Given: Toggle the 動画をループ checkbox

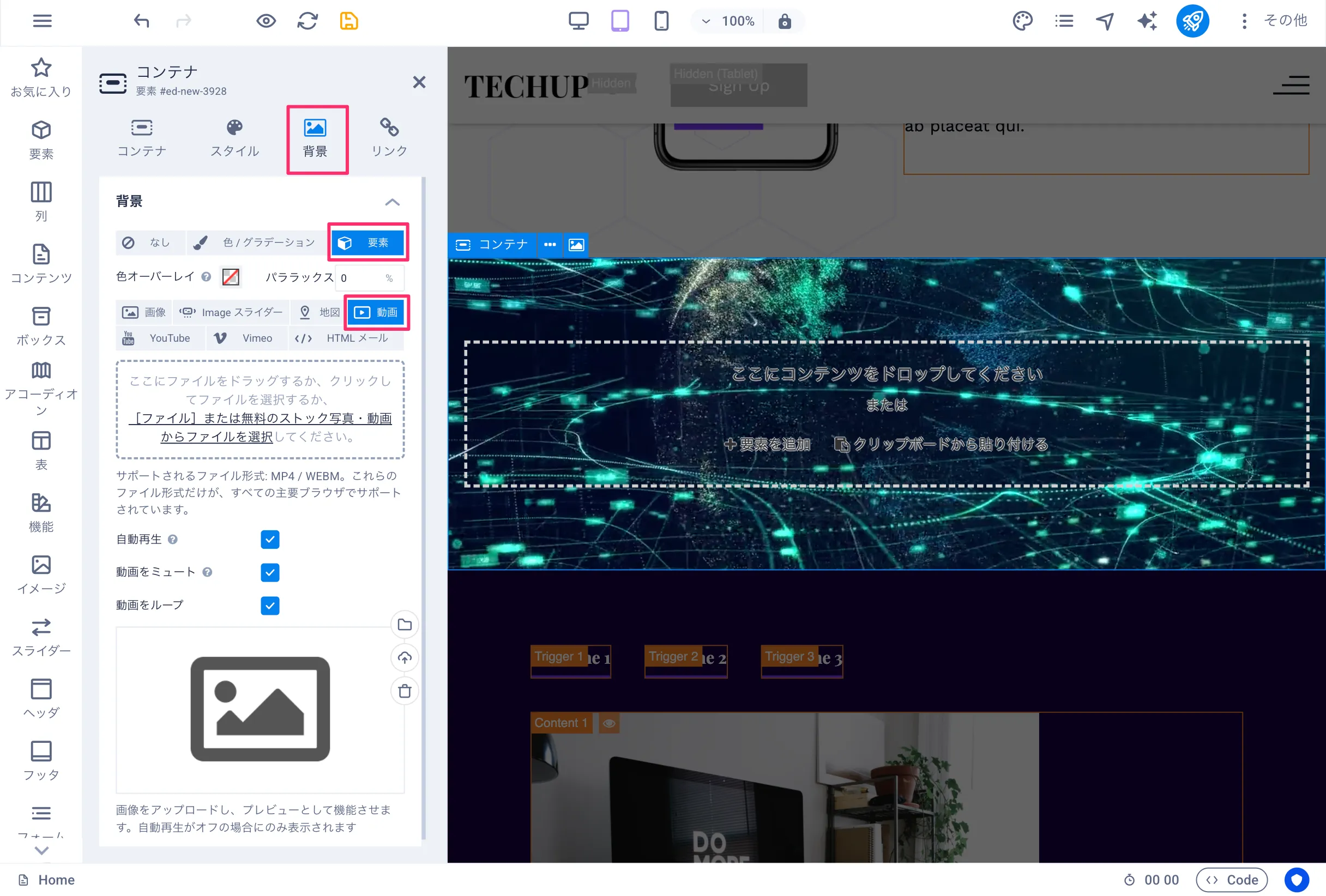Looking at the screenshot, I should point(270,605).
